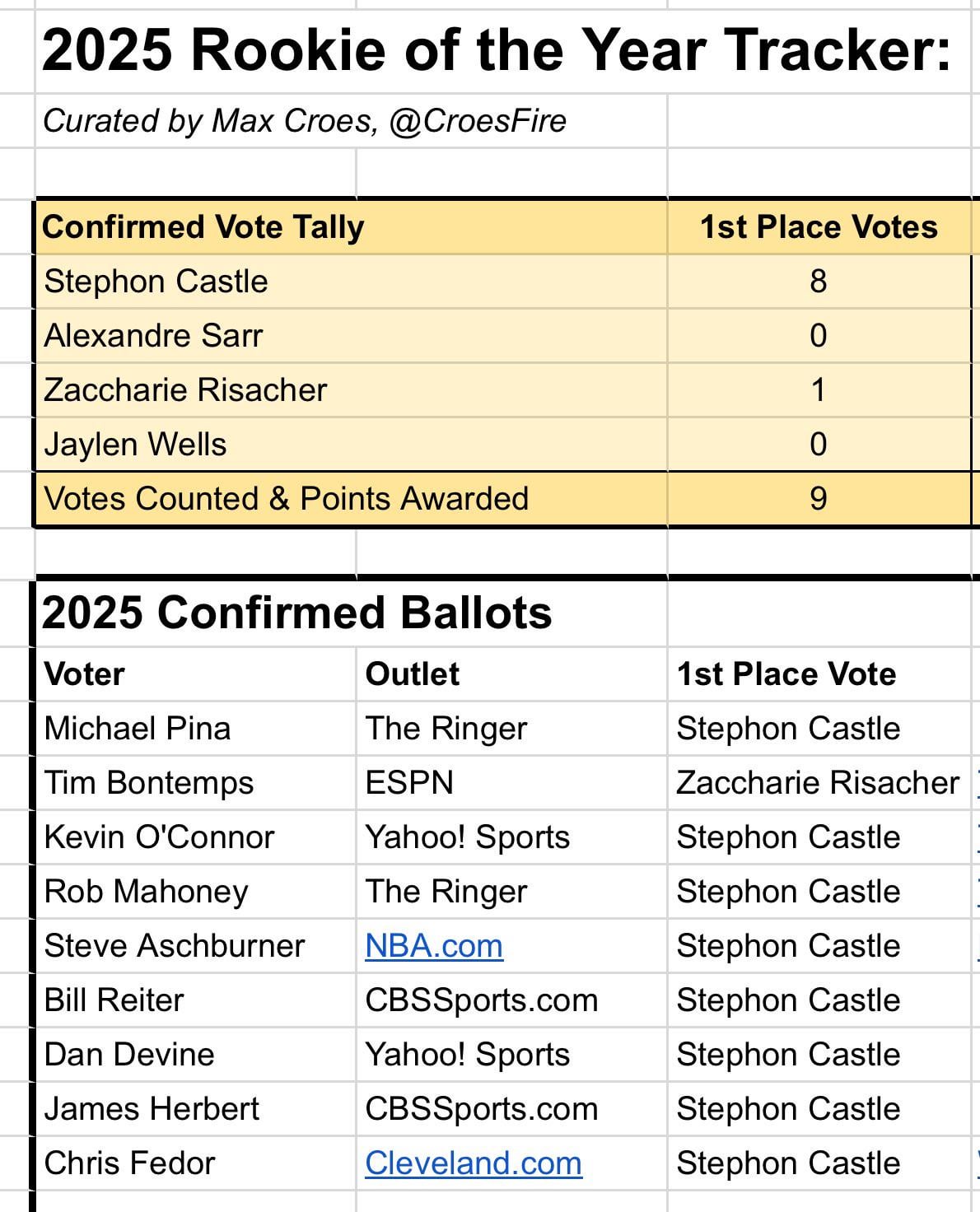Click the ESPN outlet cell

pyautogui.click(x=409, y=783)
